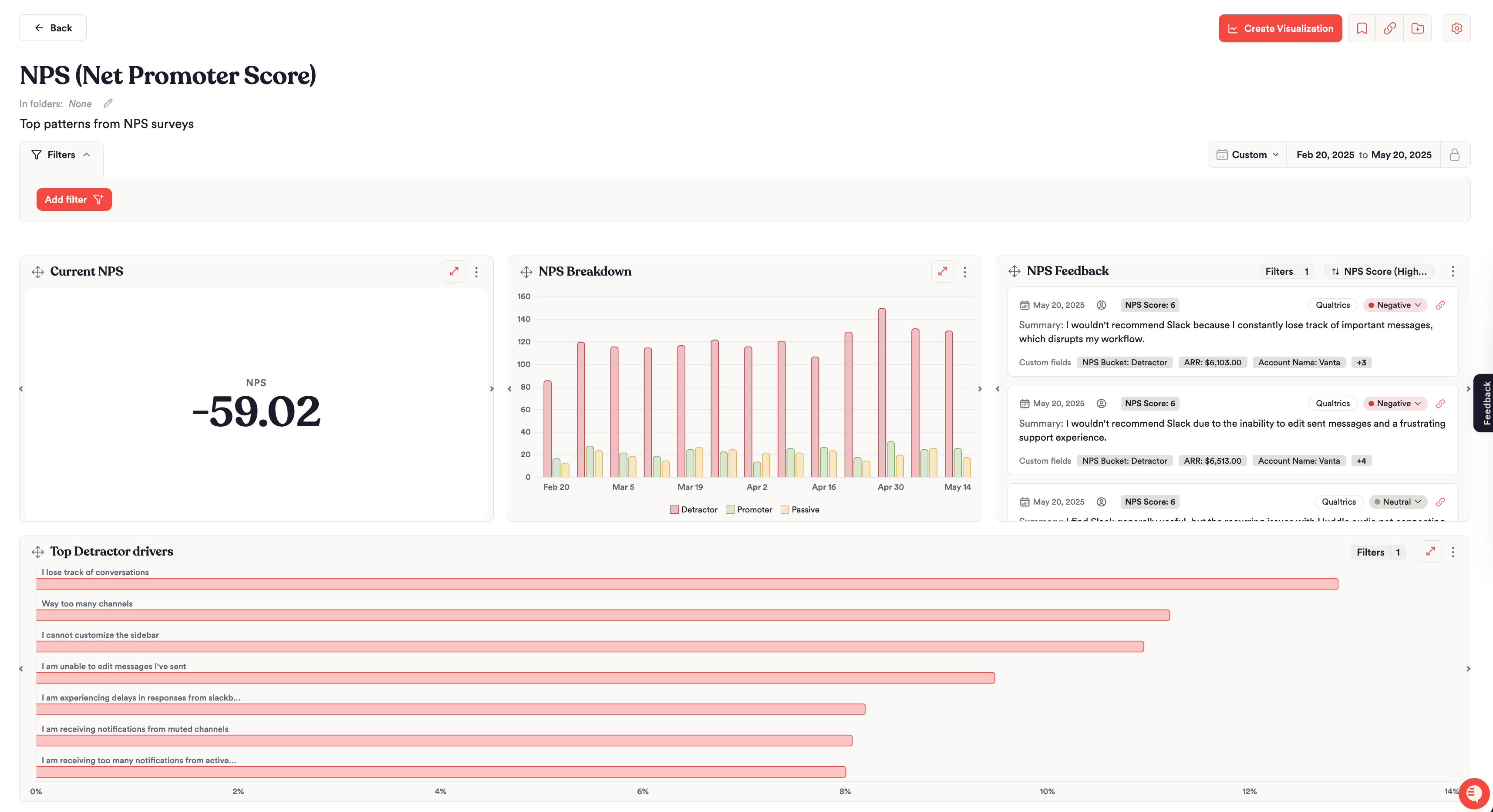Click the Add filter button
1493x812 pixels.
(74, 199)
